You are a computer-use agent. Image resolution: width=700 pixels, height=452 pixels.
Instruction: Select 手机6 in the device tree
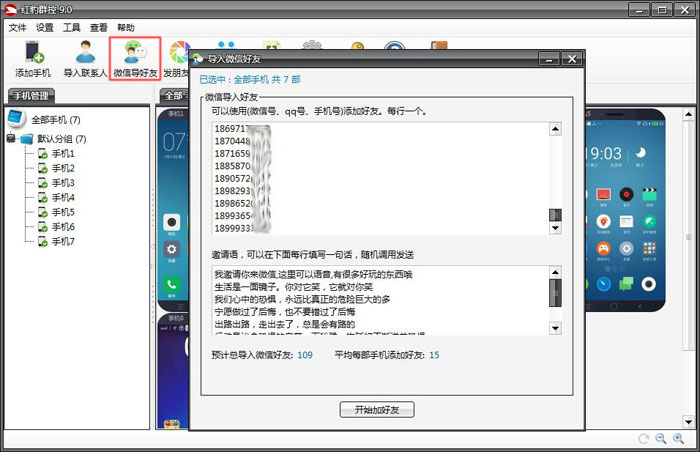pos(63,227)
